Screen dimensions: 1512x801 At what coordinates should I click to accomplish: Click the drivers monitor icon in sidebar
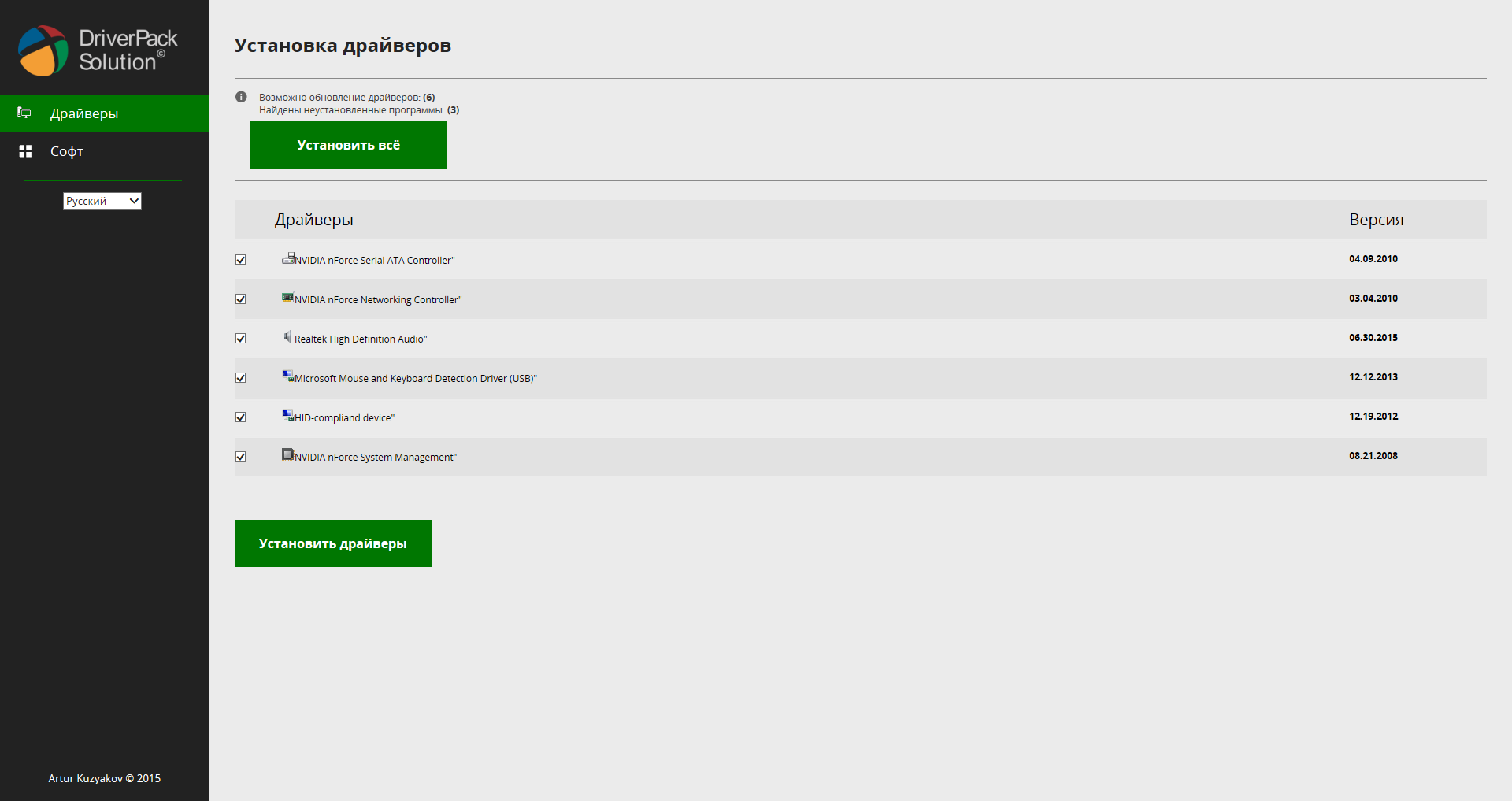[24, 113]
